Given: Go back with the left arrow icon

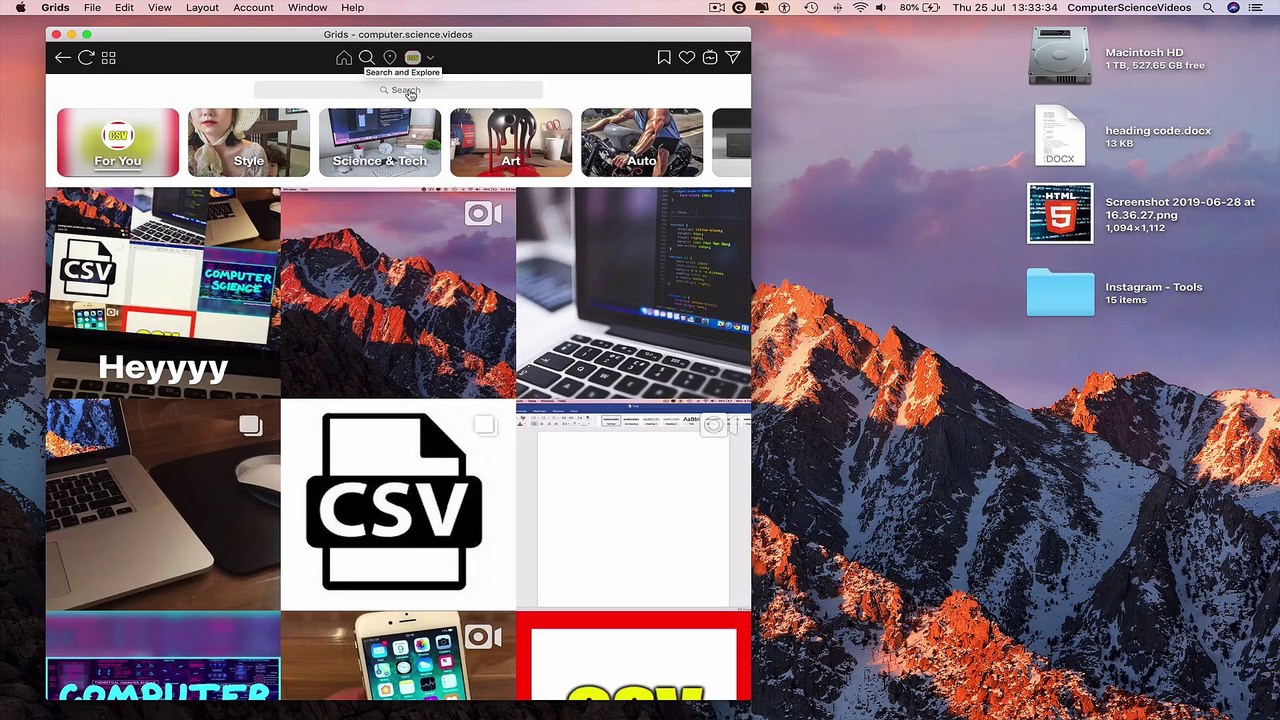Looking at the screenshot, I should click(x=62, y=58).
